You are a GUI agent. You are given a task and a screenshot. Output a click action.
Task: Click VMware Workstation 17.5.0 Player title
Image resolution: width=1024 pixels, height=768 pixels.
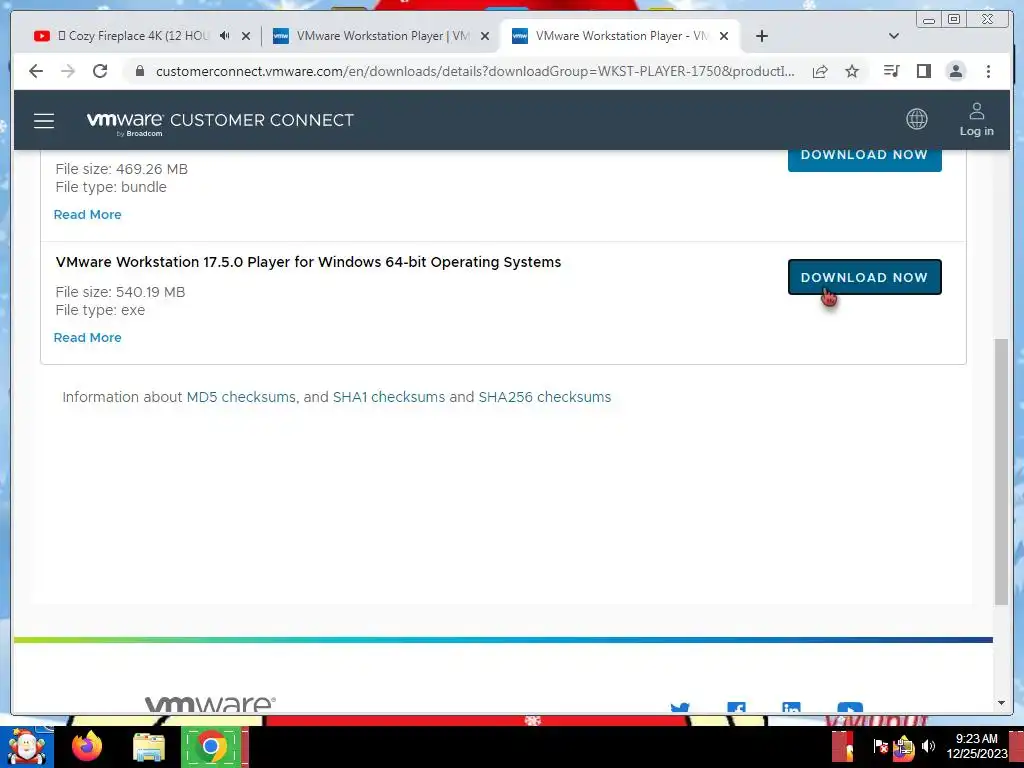308,262
